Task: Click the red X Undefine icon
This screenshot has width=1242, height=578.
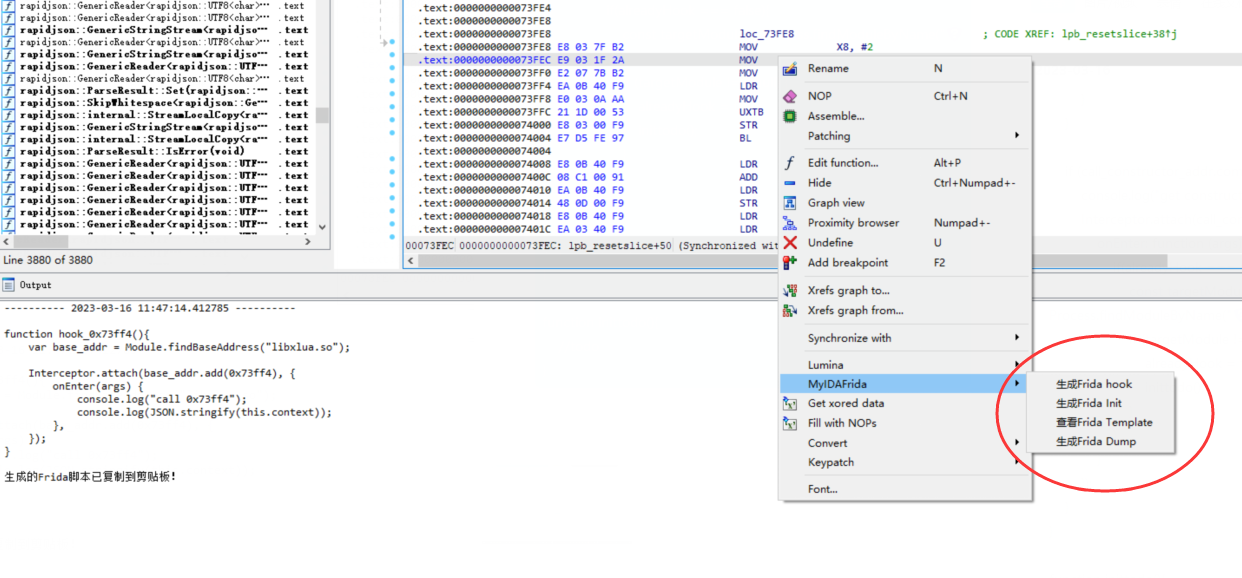Action: pos(790,243)
